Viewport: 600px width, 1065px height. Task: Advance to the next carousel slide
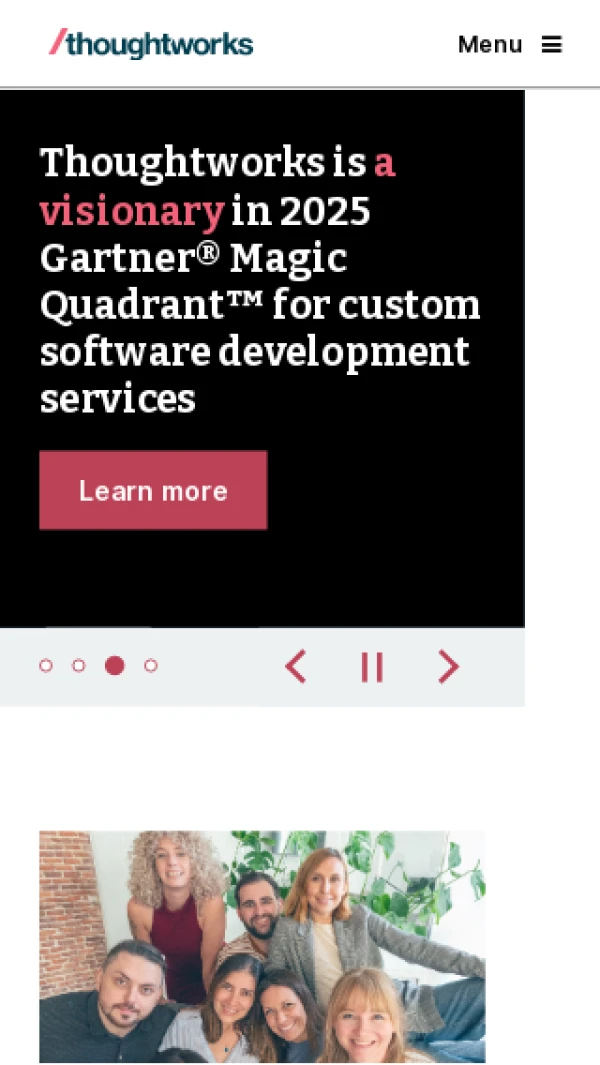point(448,666)
